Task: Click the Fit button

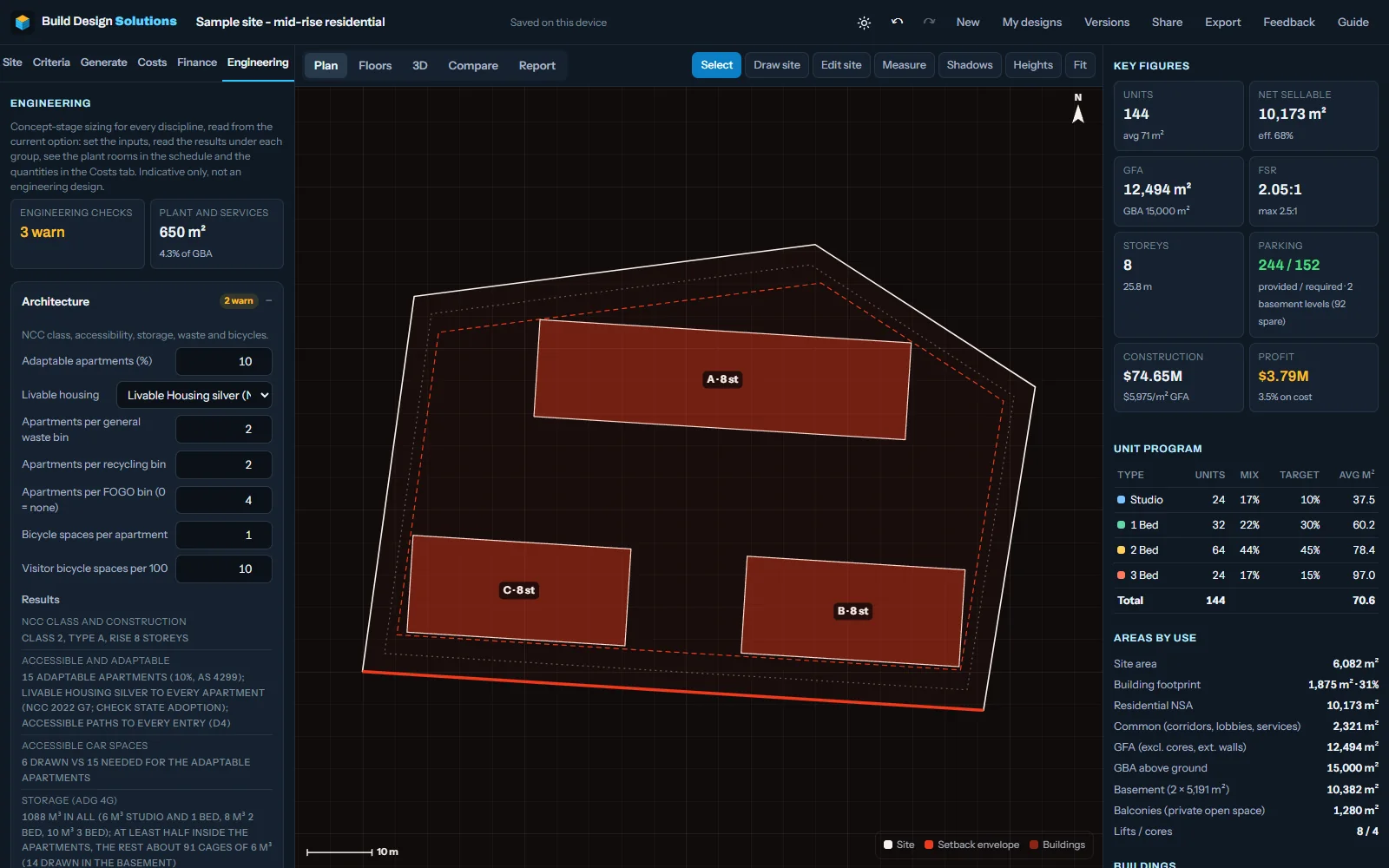Action: point(1080,65)
